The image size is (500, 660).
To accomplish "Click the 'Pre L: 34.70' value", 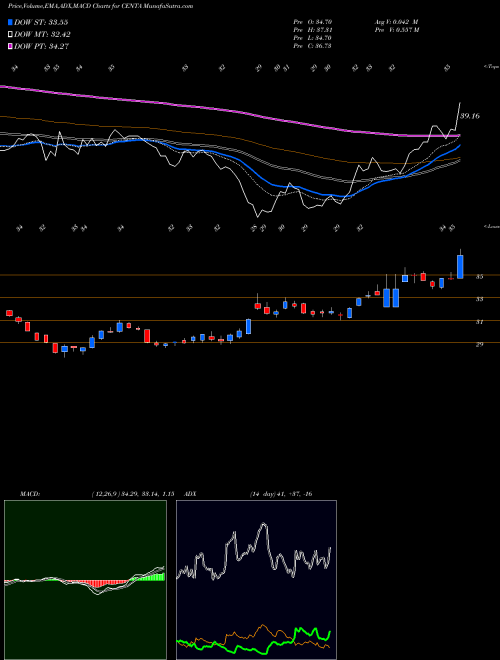I will pyautogui.click(x=312, y=38).
